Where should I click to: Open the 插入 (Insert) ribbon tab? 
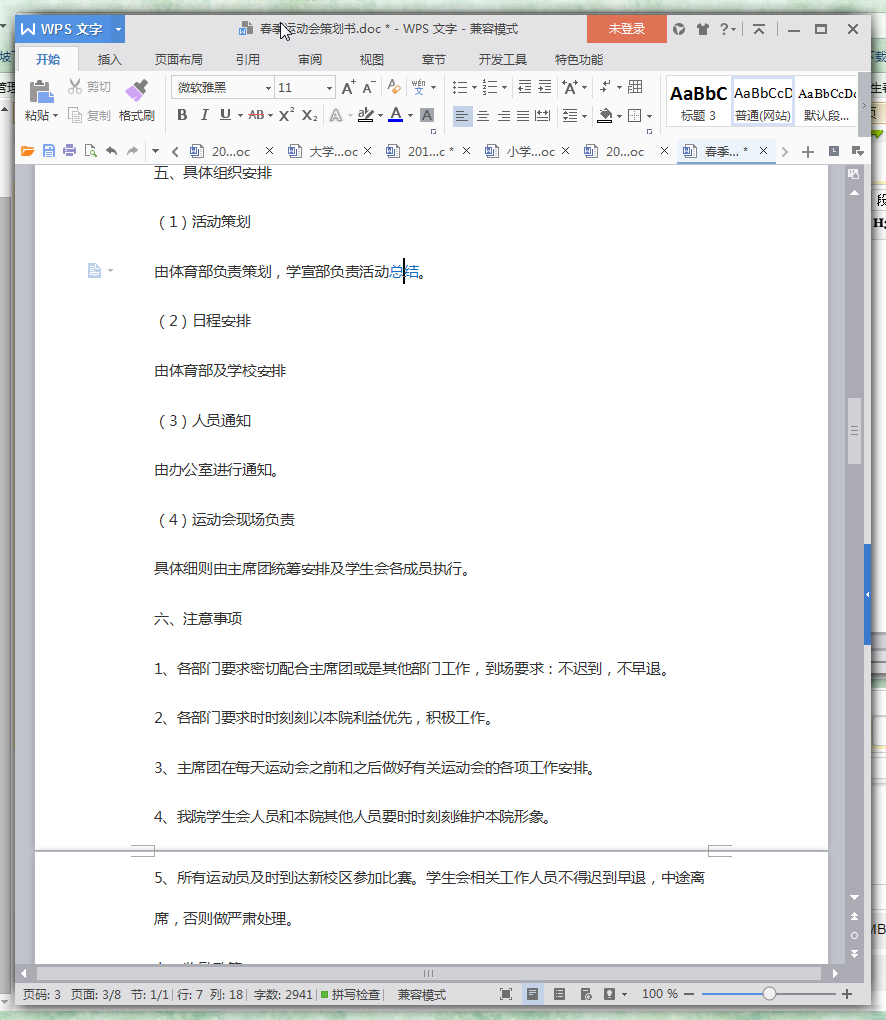click(109, 60)
